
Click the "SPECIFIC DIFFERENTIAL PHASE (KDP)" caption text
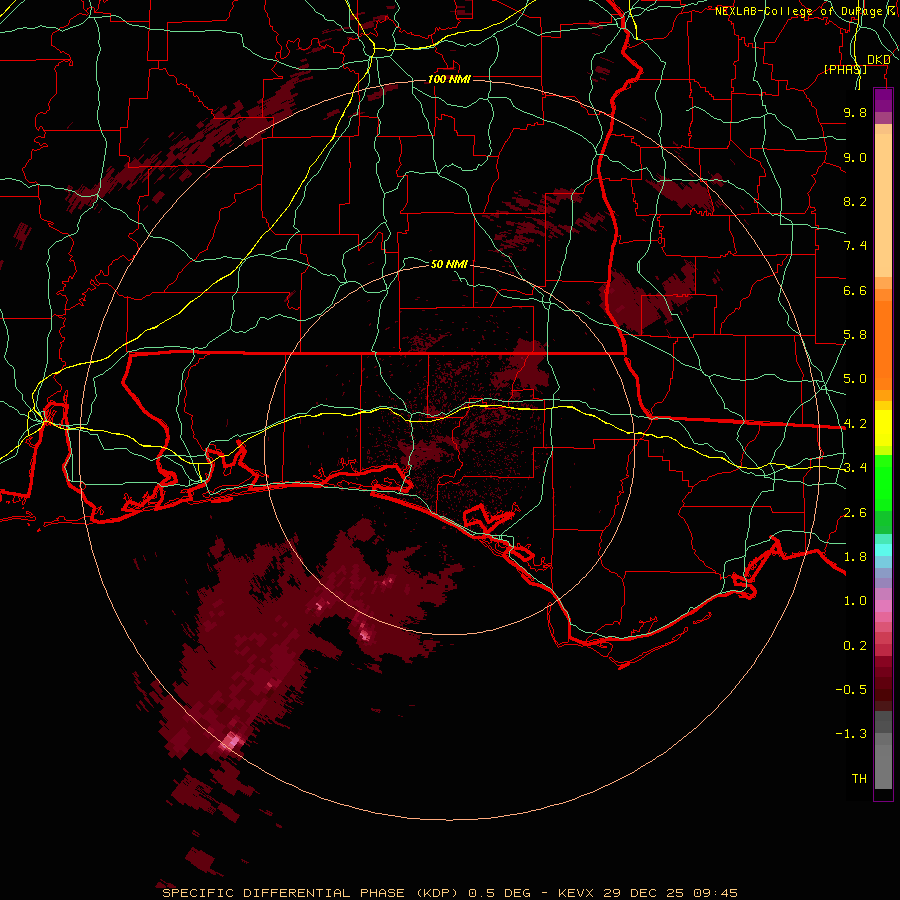pos(311,893)
